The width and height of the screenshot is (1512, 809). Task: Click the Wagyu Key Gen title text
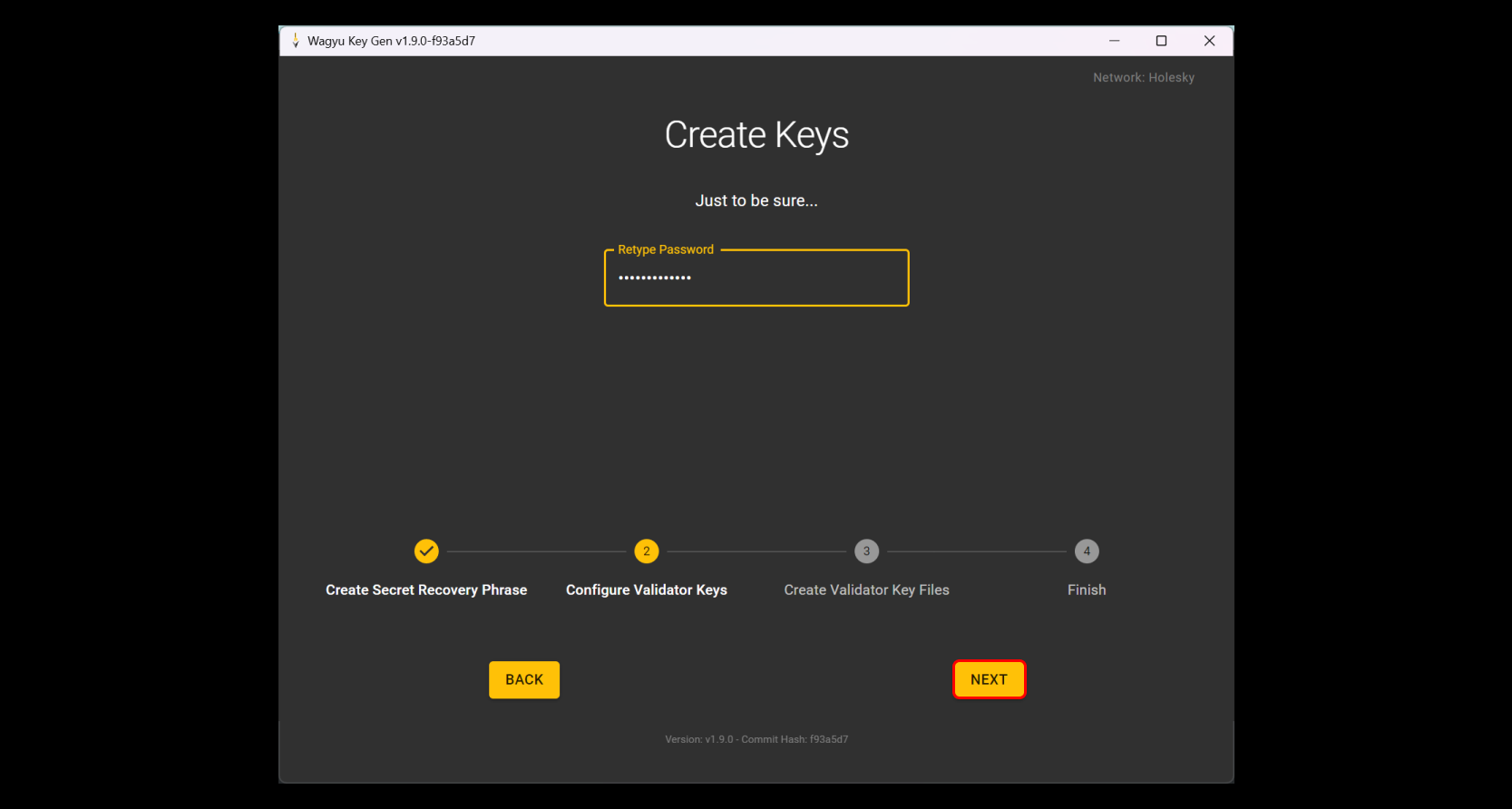click(391, 41)
